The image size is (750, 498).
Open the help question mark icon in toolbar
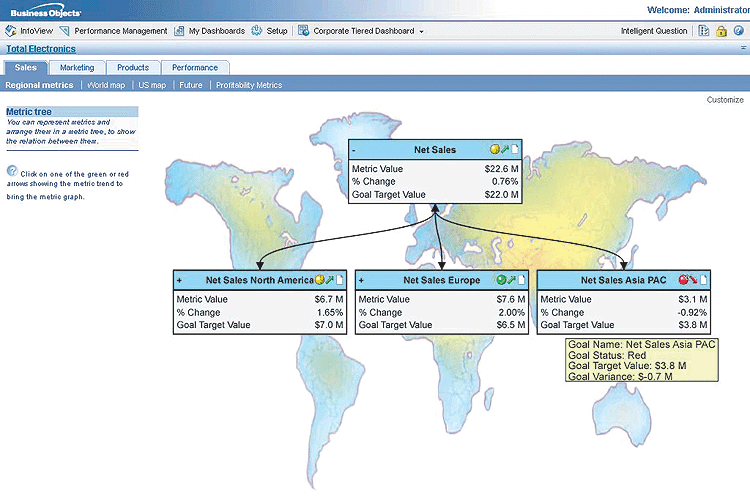click(739, 31)
